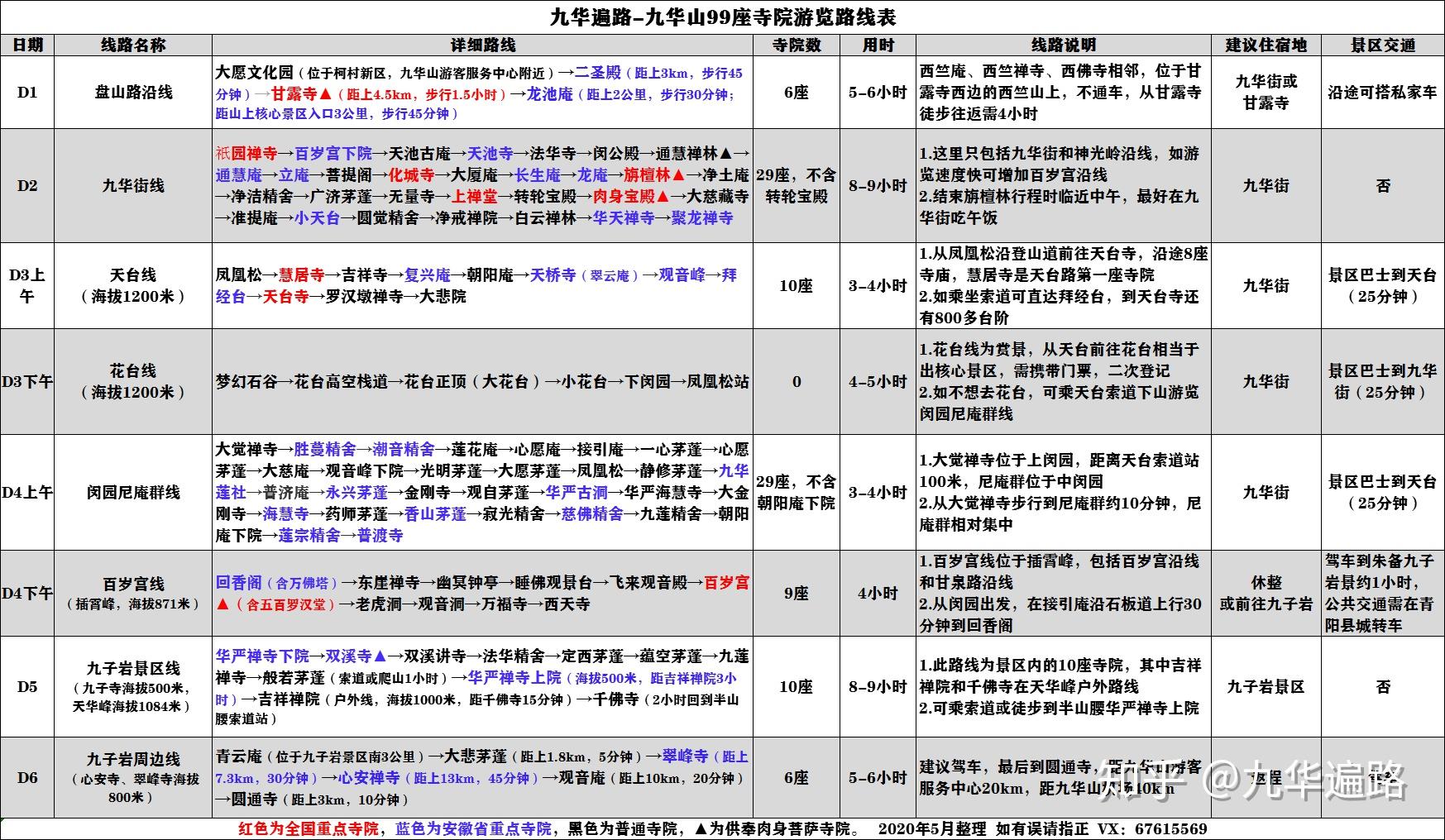Click 回香阁 in the D4下午 detailed route
The height and width of the screenshot is (840, 1445).
click(x=239, y=582)
